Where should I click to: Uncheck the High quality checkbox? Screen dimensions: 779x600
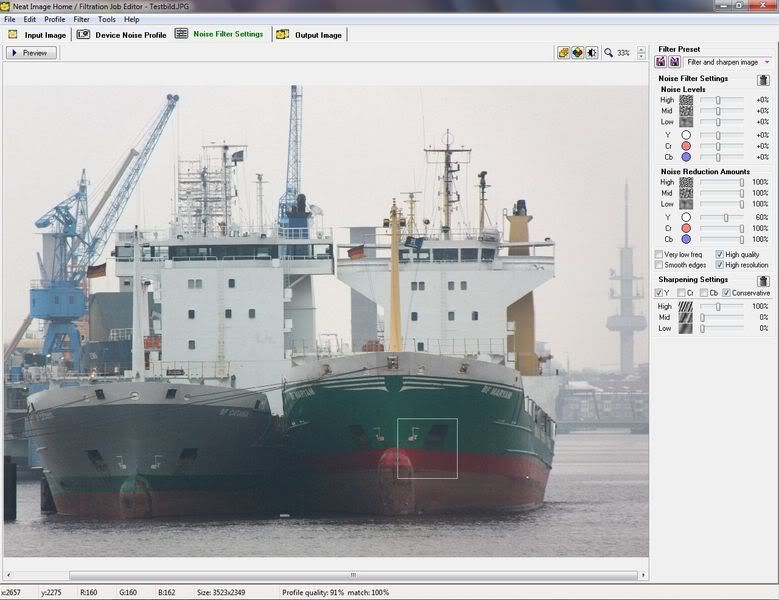coord(719,254)
